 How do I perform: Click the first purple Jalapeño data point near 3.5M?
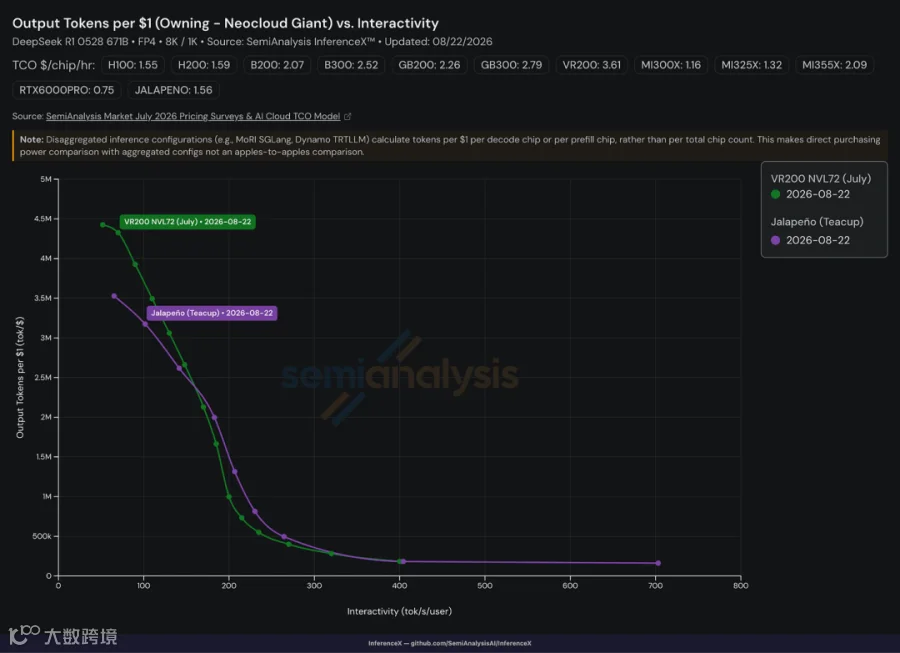coord(114,296)
